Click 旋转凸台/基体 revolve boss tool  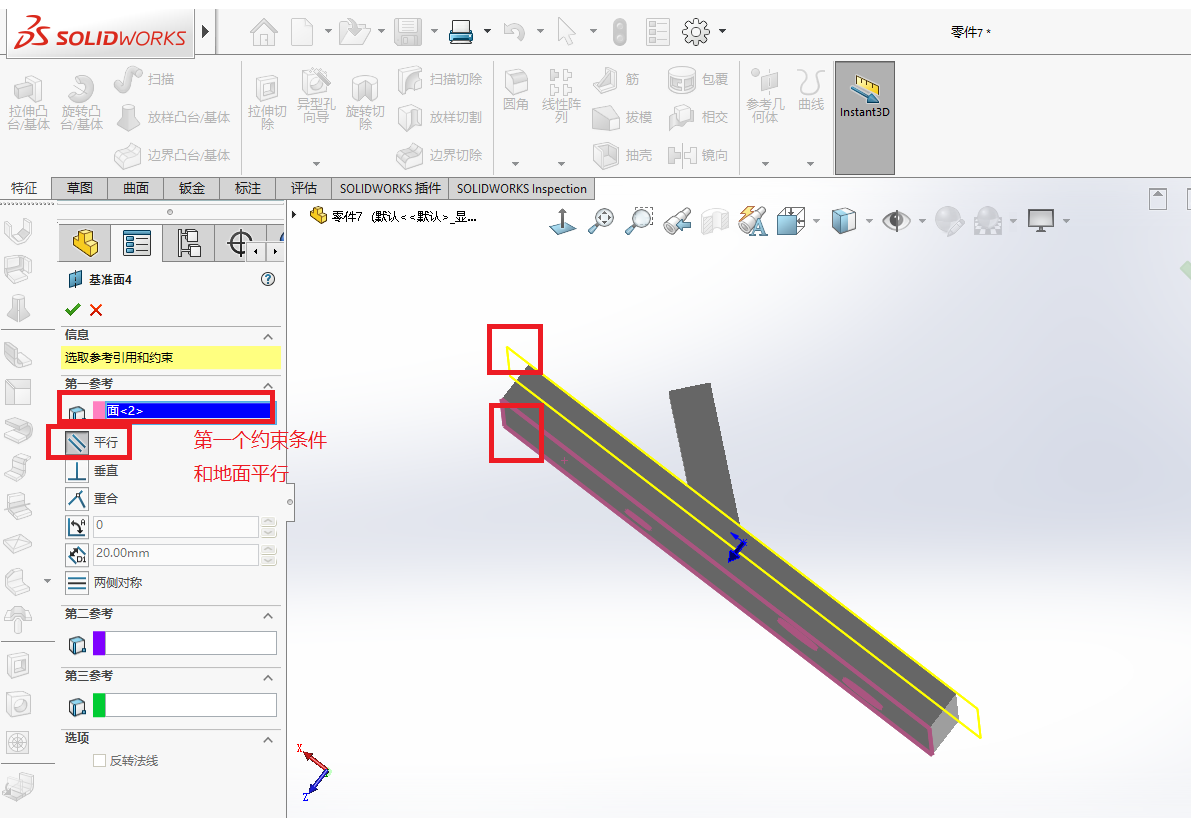[x=81, y=103]
